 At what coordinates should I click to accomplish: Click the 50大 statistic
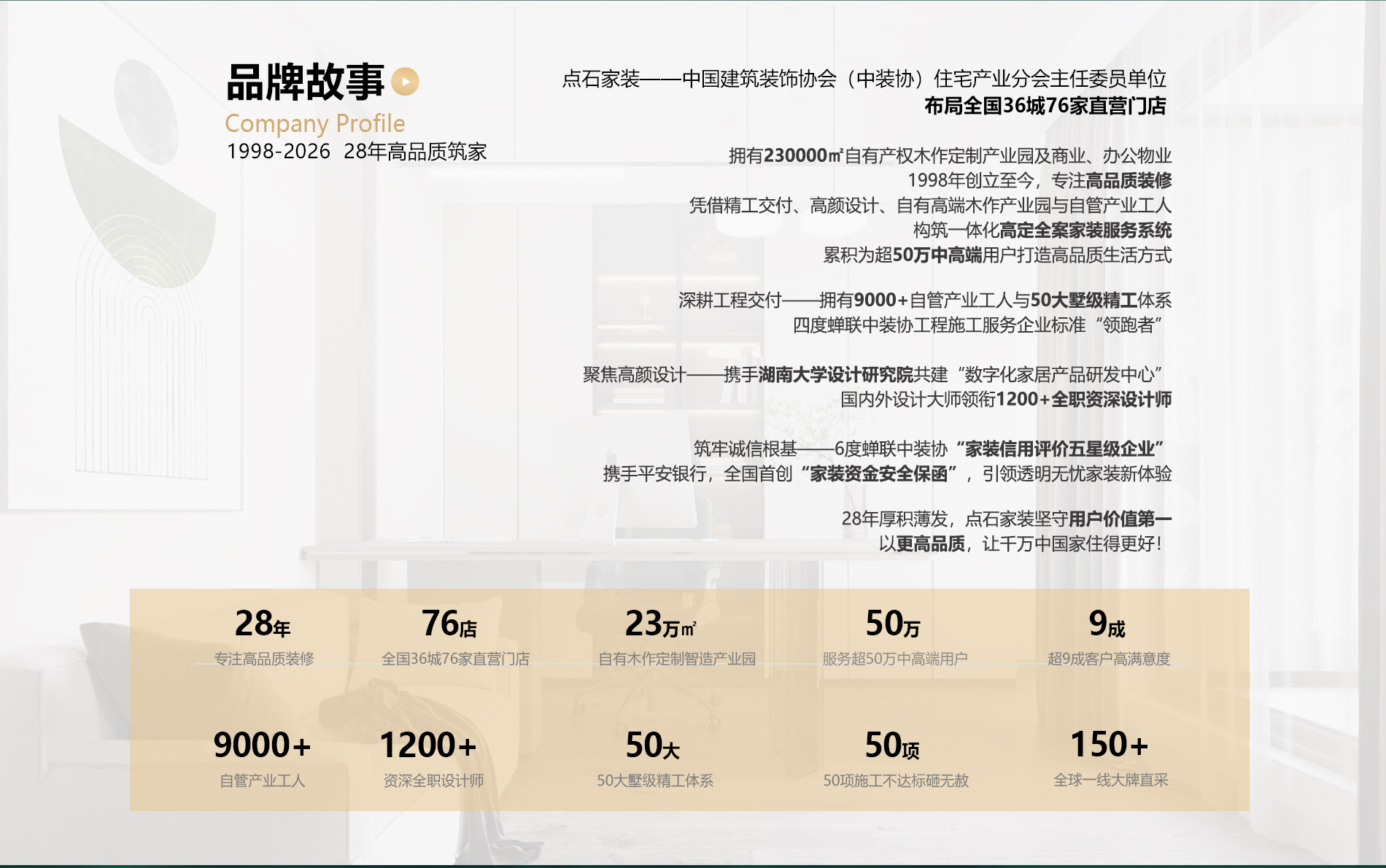[653, 745]
